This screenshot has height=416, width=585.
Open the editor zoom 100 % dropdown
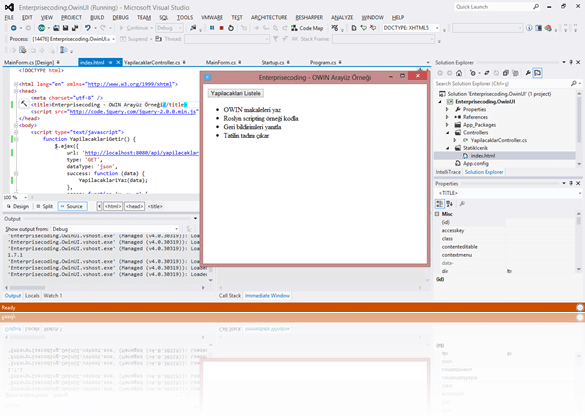15,197
